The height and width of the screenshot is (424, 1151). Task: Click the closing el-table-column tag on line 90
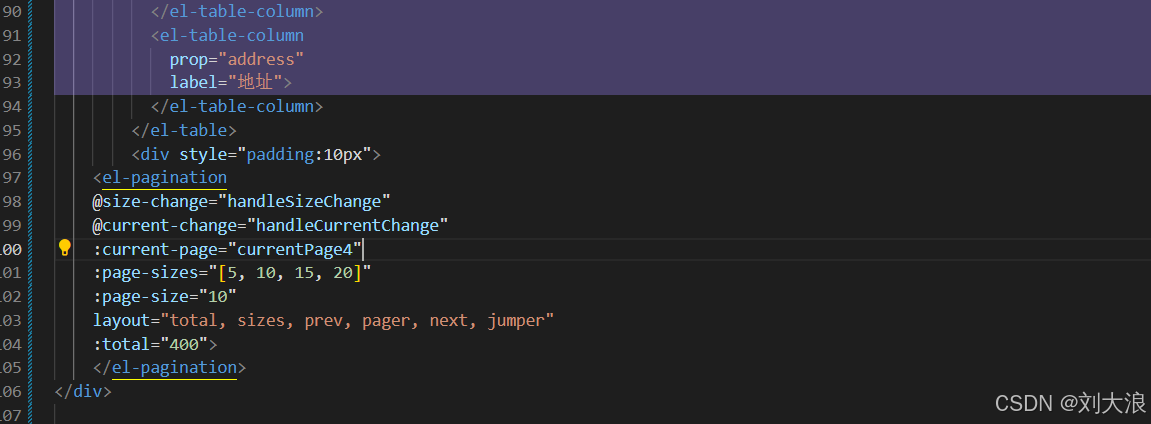[x=237, y=12]
